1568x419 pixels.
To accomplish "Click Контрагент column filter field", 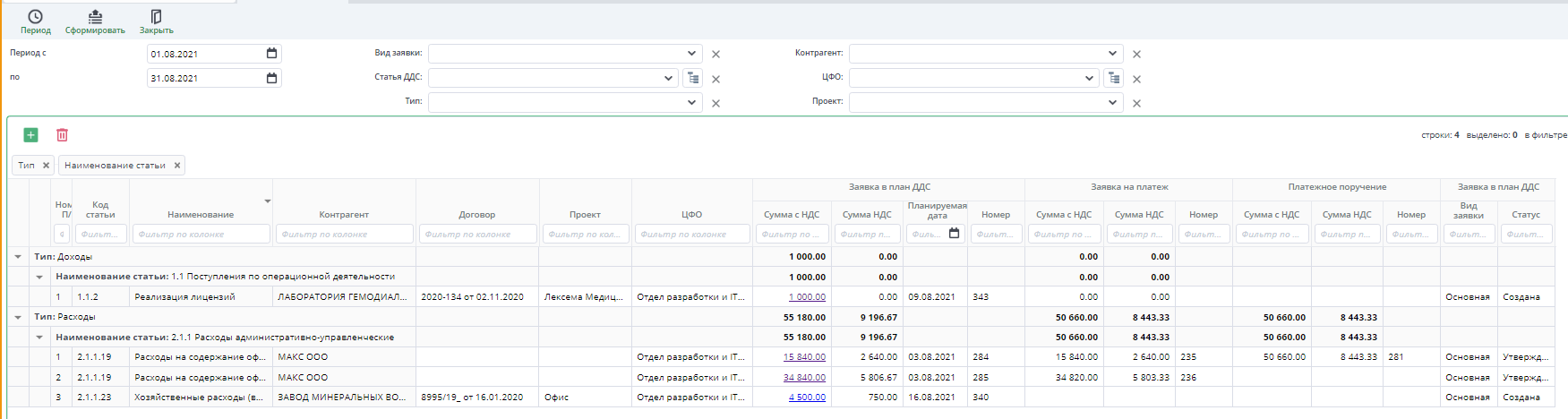I will pos(344,235).
